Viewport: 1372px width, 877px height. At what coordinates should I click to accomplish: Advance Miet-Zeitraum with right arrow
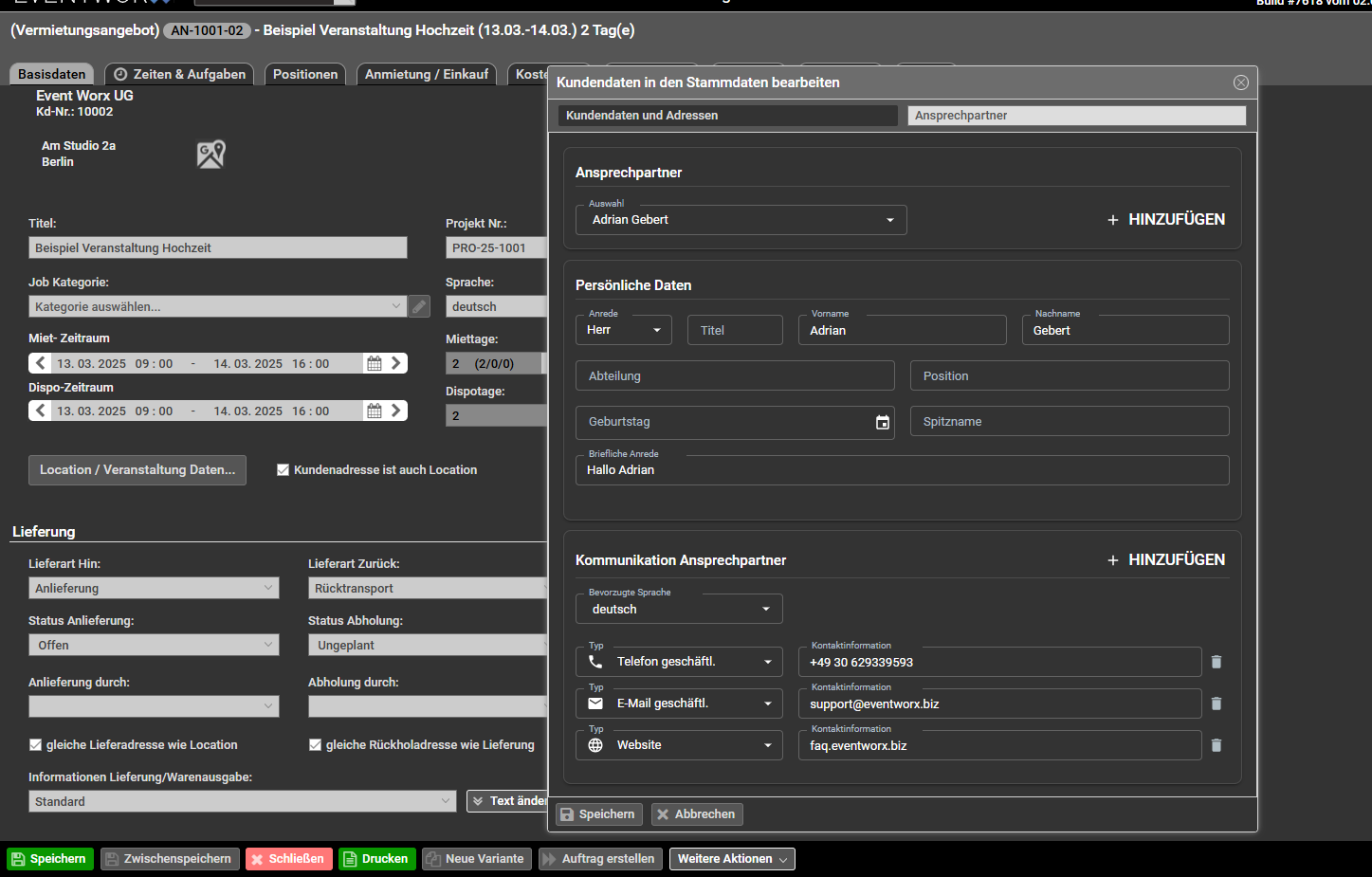(396, 363)
